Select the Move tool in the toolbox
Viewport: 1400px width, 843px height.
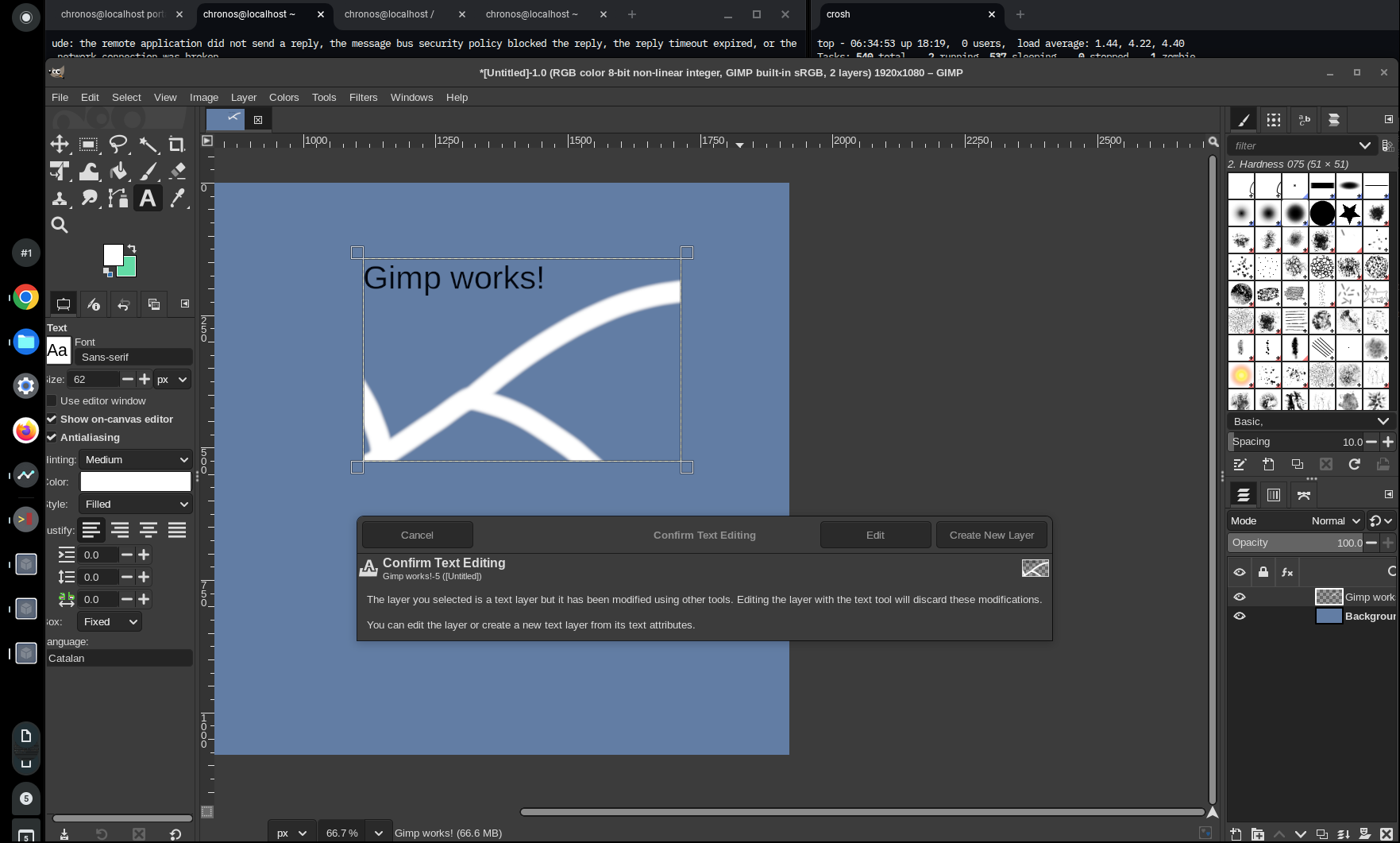[x=60, y=145]
